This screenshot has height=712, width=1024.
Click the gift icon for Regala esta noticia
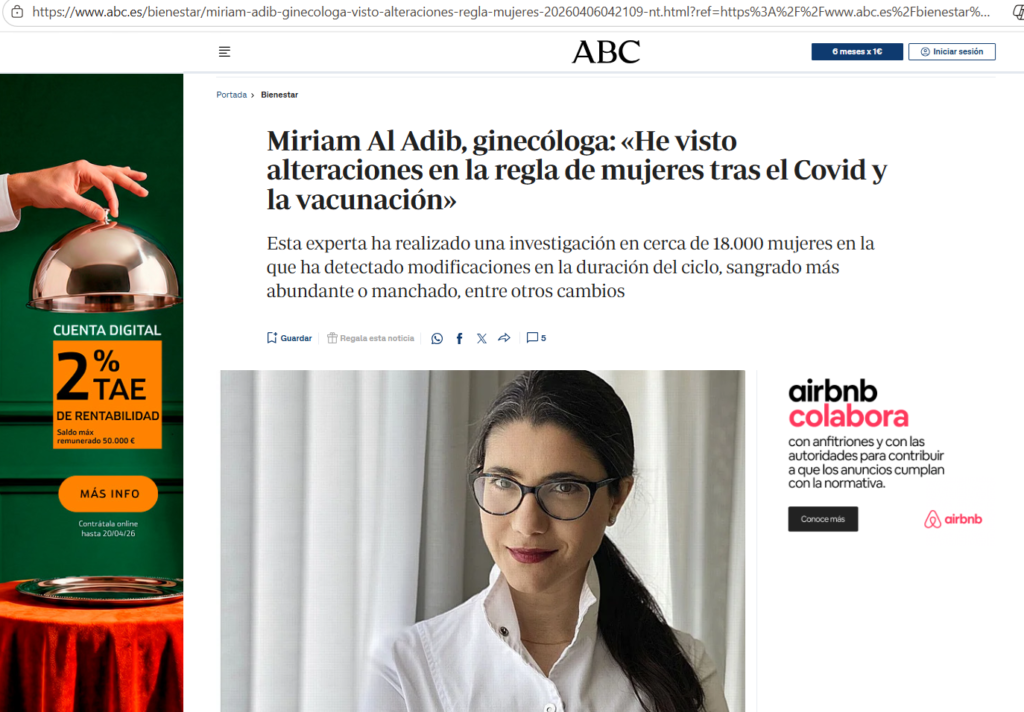tap(332, 338)
